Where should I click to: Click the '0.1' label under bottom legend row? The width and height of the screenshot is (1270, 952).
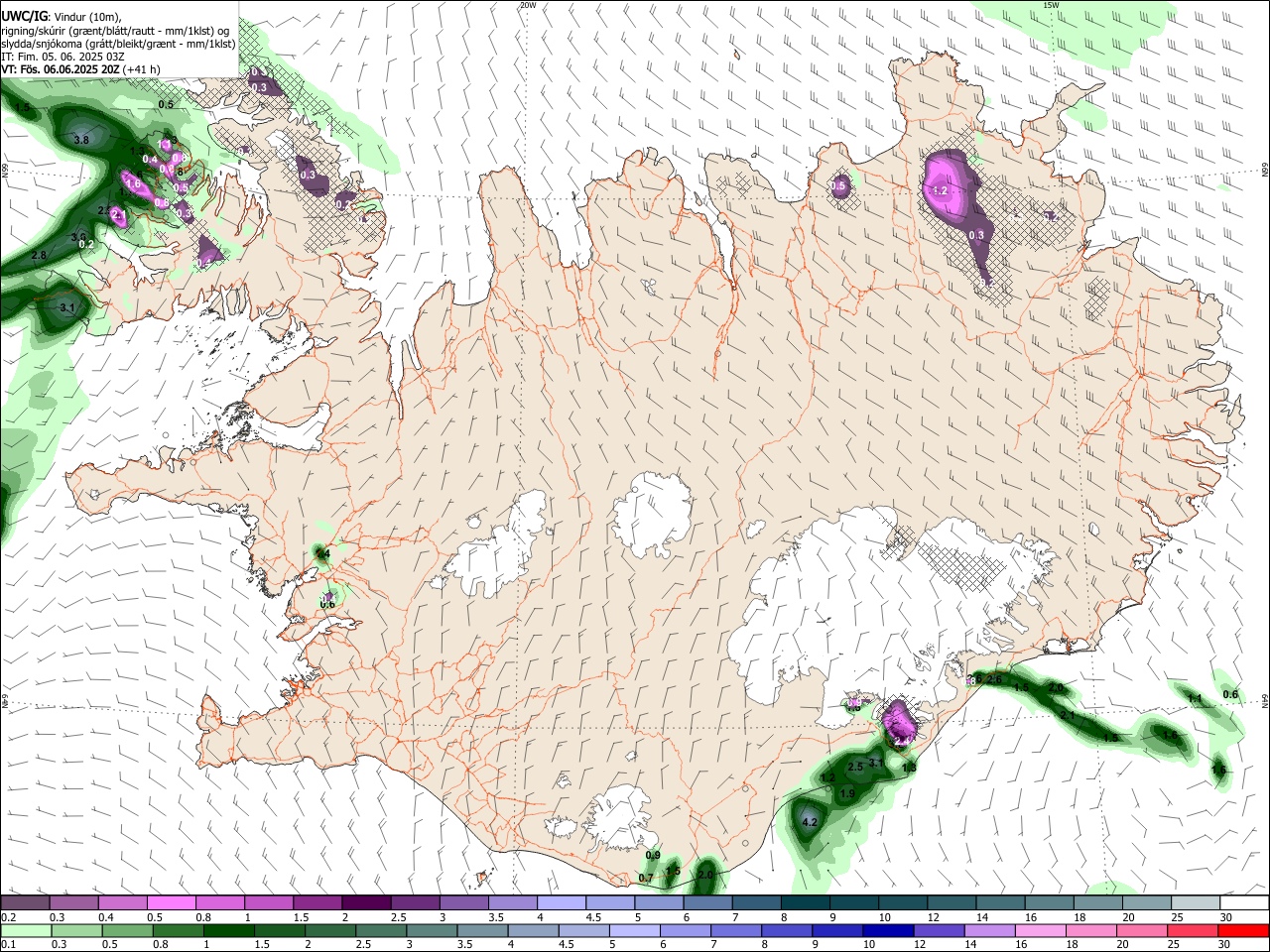point(7,944)
